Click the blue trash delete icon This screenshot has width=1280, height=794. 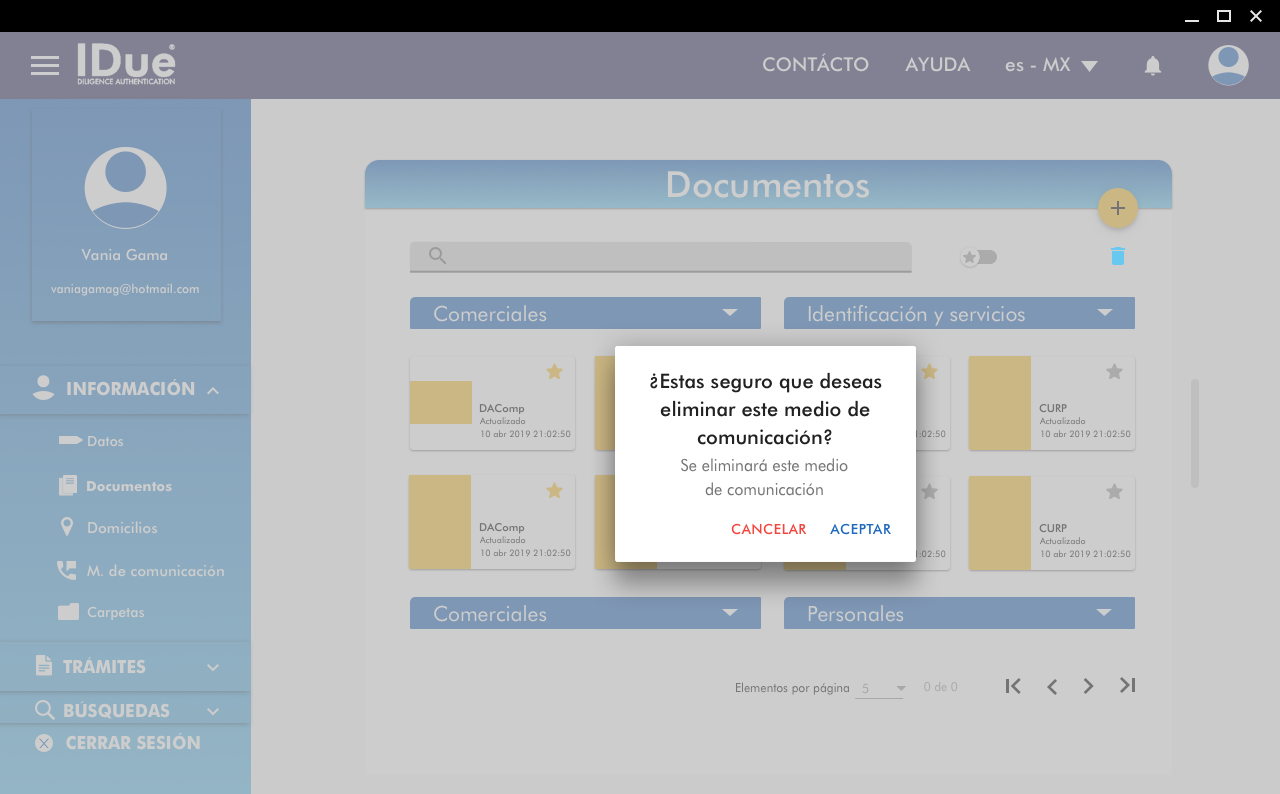1117,256
